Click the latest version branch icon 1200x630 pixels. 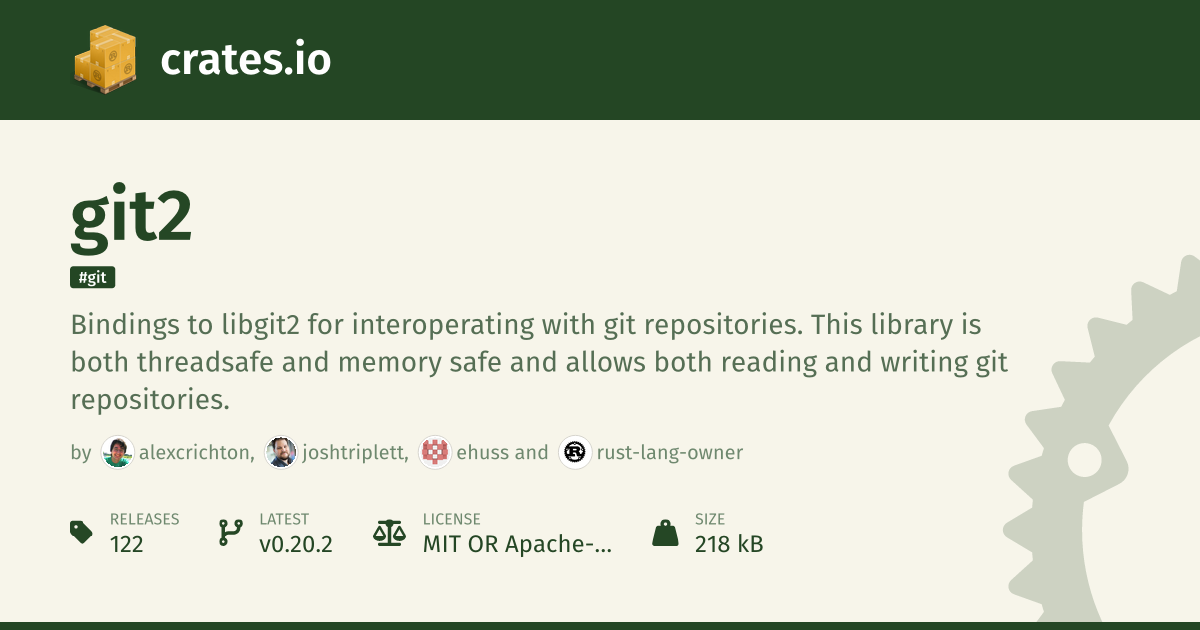230,532
